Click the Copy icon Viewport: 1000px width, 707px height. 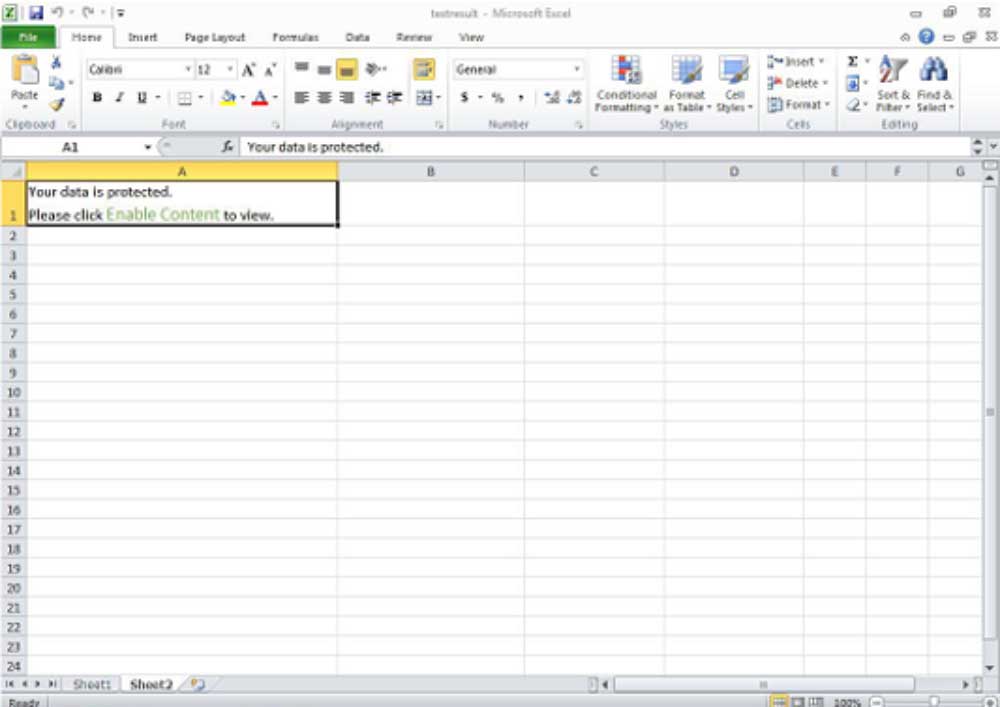56,83
